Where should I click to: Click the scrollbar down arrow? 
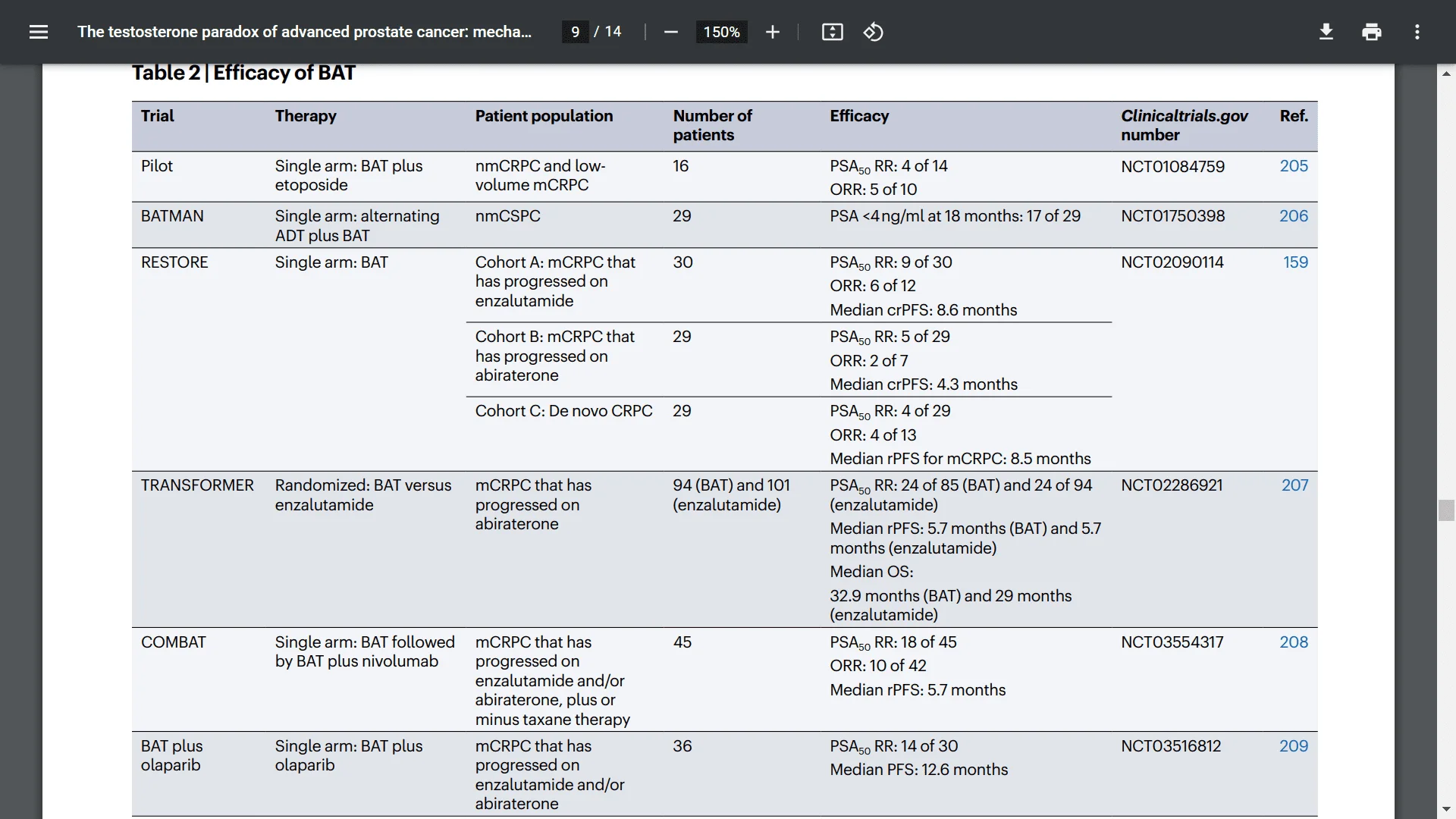[x=1446, y=810]
